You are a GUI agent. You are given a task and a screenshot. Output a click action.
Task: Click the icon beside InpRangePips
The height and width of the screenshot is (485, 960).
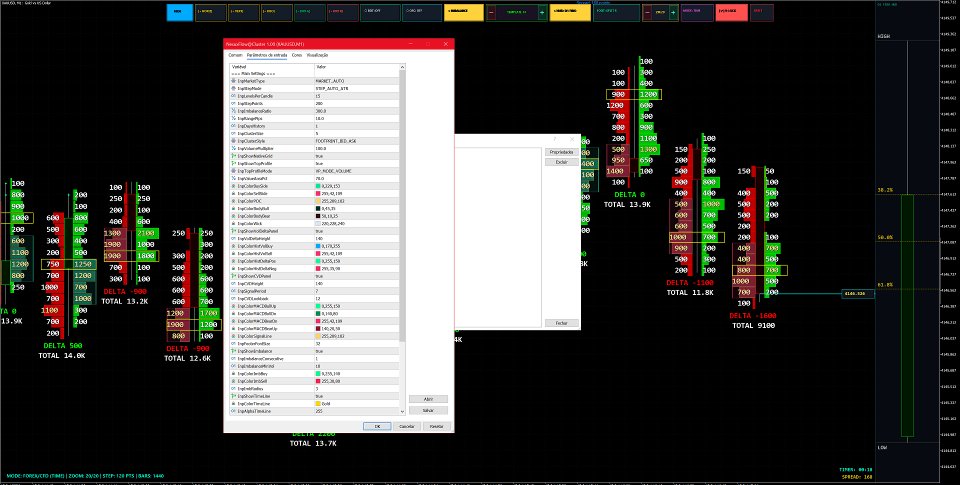234,118
